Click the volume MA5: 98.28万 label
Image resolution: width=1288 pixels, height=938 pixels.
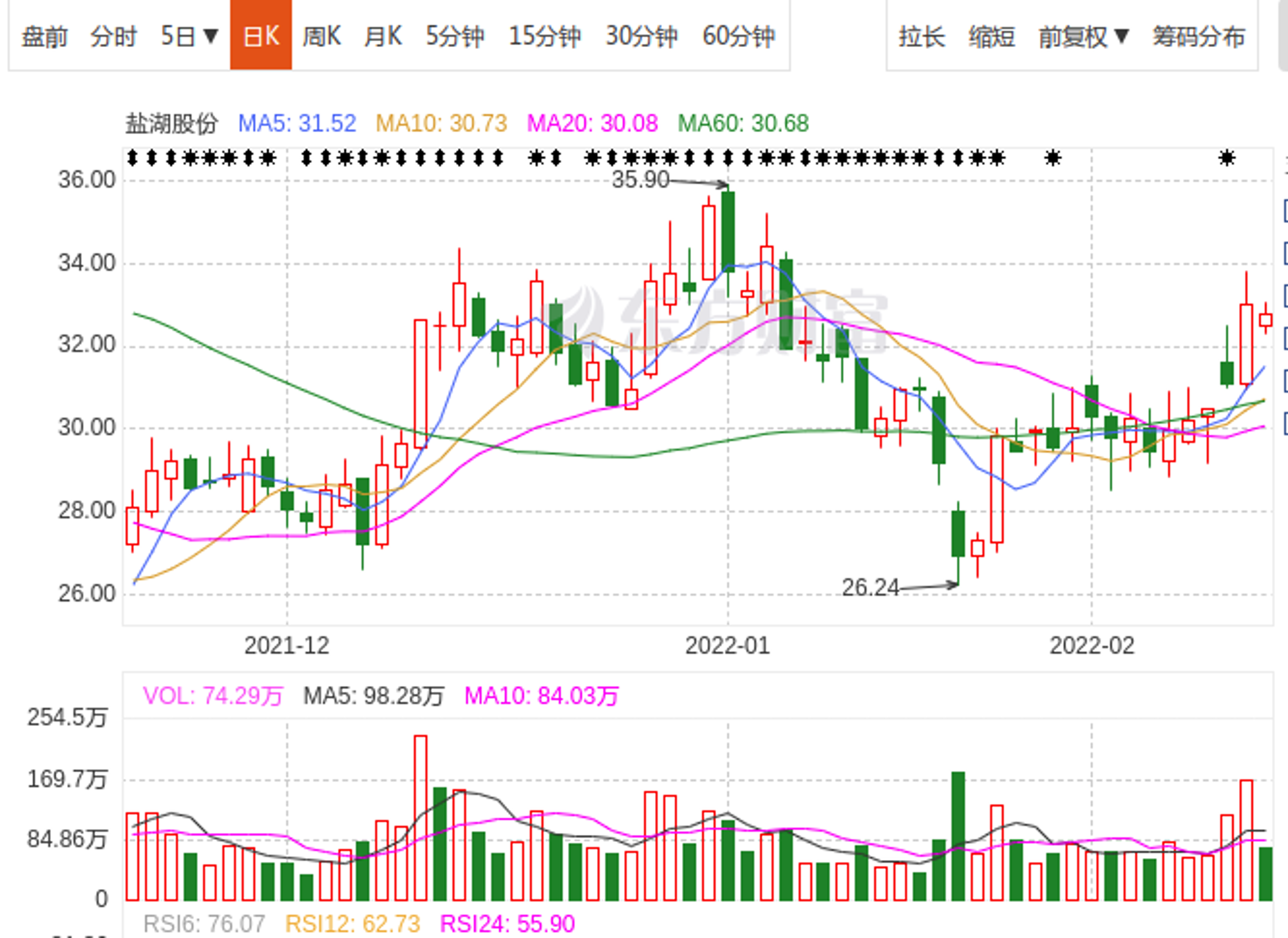click(x=374, y=696)
